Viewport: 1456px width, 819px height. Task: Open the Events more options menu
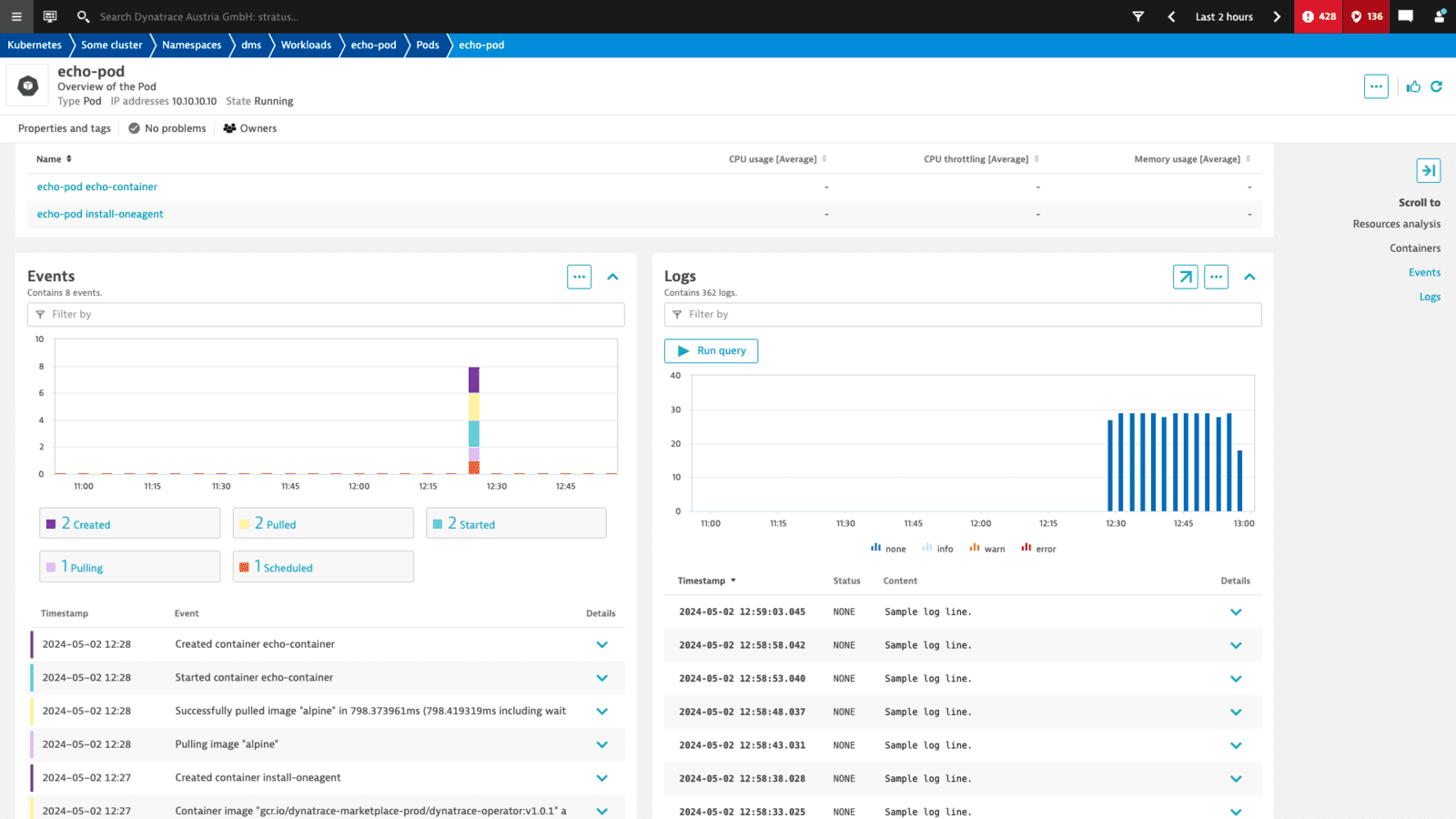[579, 276]
